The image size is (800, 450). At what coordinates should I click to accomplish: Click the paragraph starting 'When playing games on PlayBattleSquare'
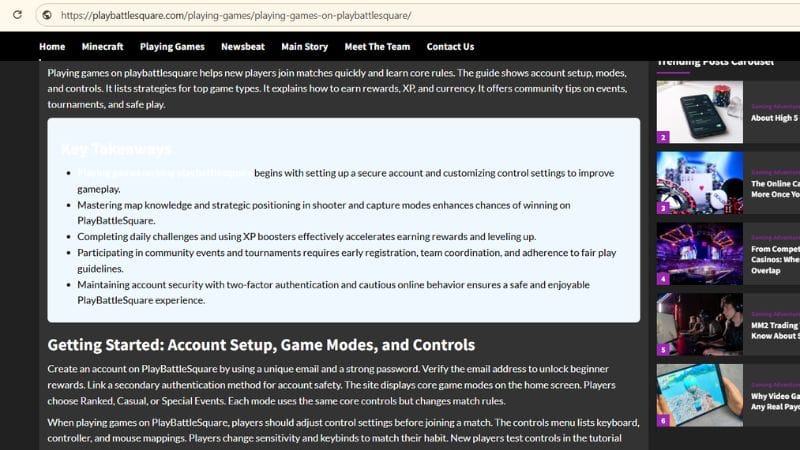coord(343,430)
